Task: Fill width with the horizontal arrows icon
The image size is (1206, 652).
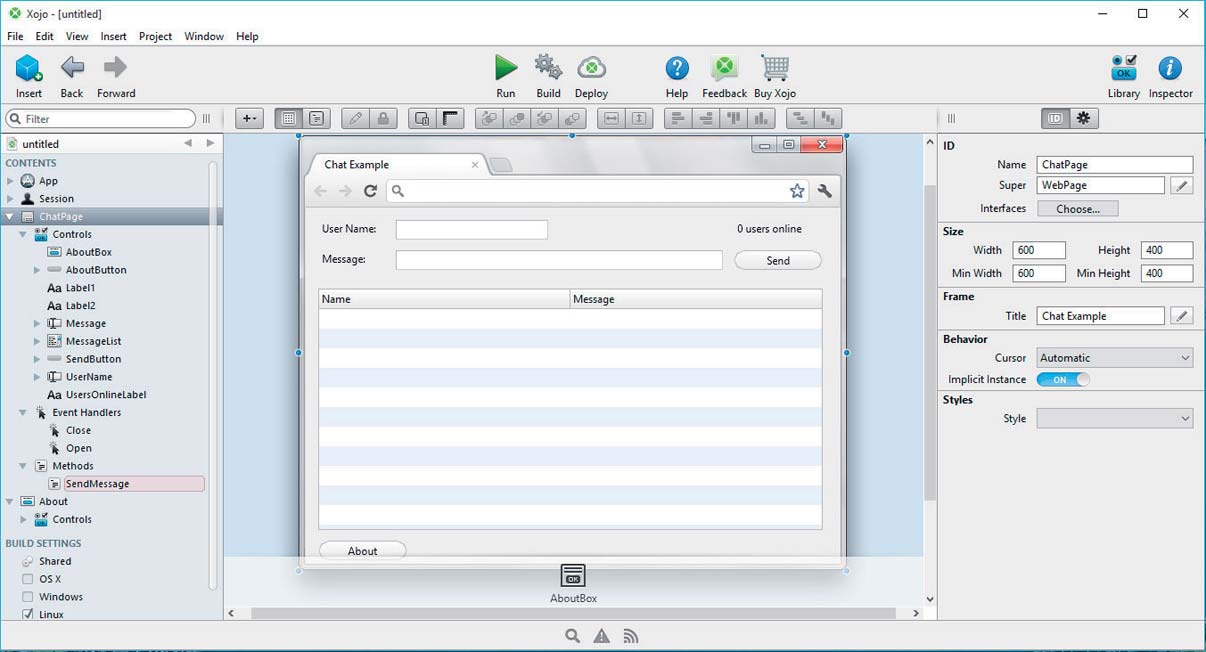Action: click(x=611, y=118)
